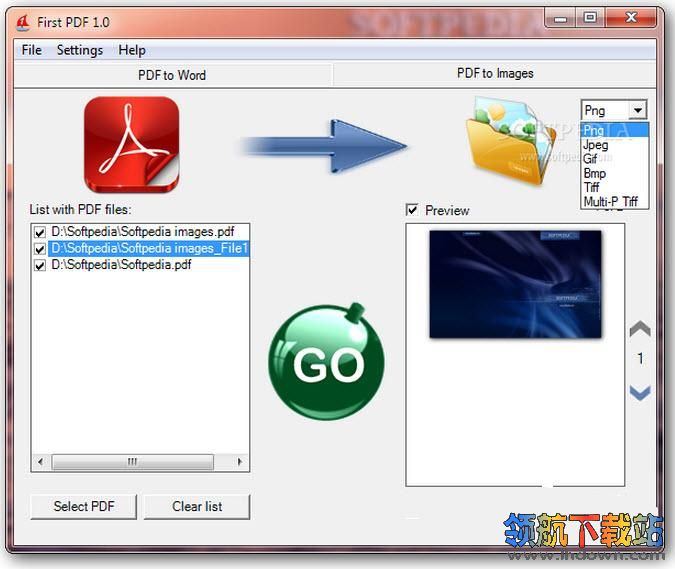This screenshot has width=675, height=569.
Task: Go to next preview page arrow
Action: (x=640, y=392)
